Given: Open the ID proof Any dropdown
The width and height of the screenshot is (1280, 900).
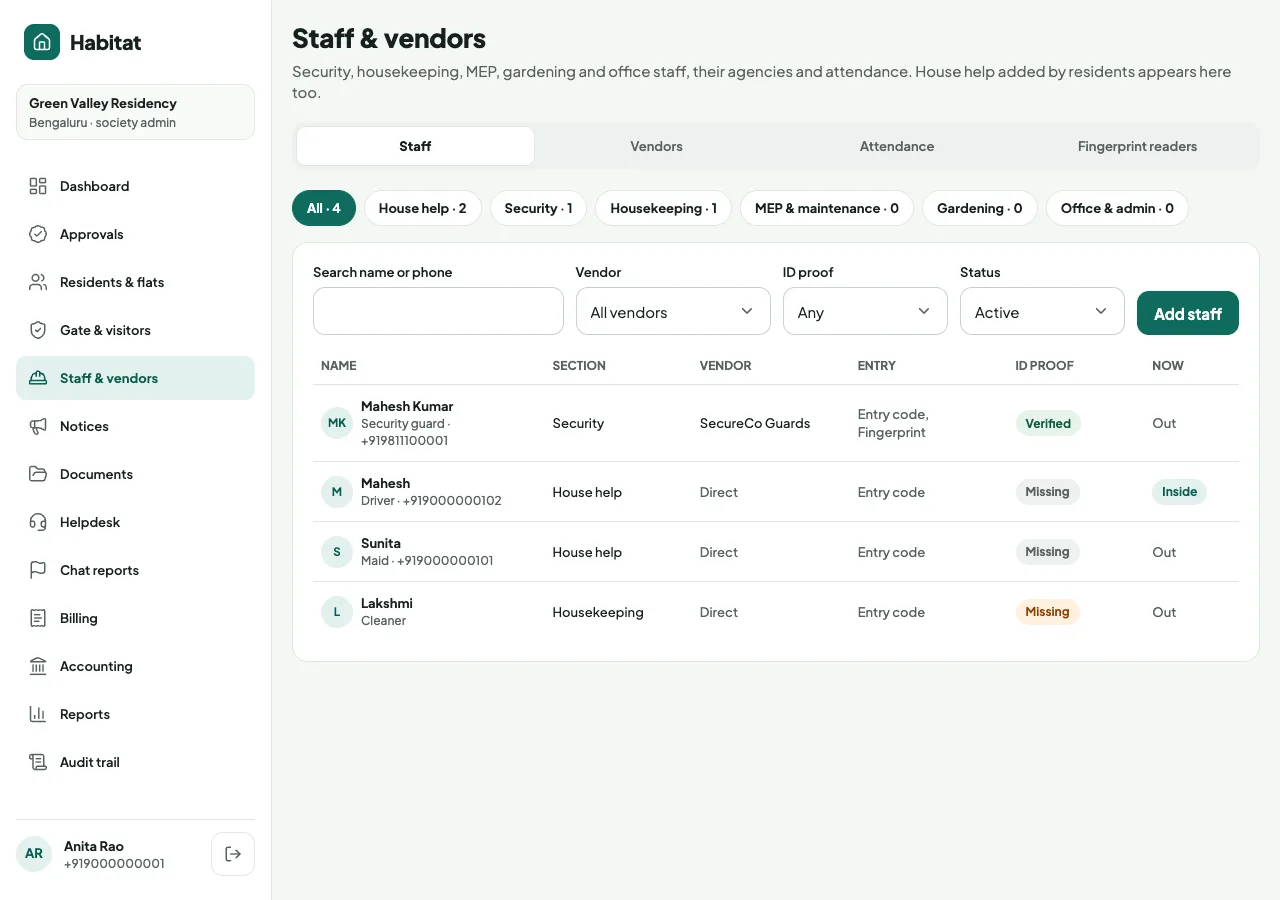Looking at the screenshot, I should 865,311.
